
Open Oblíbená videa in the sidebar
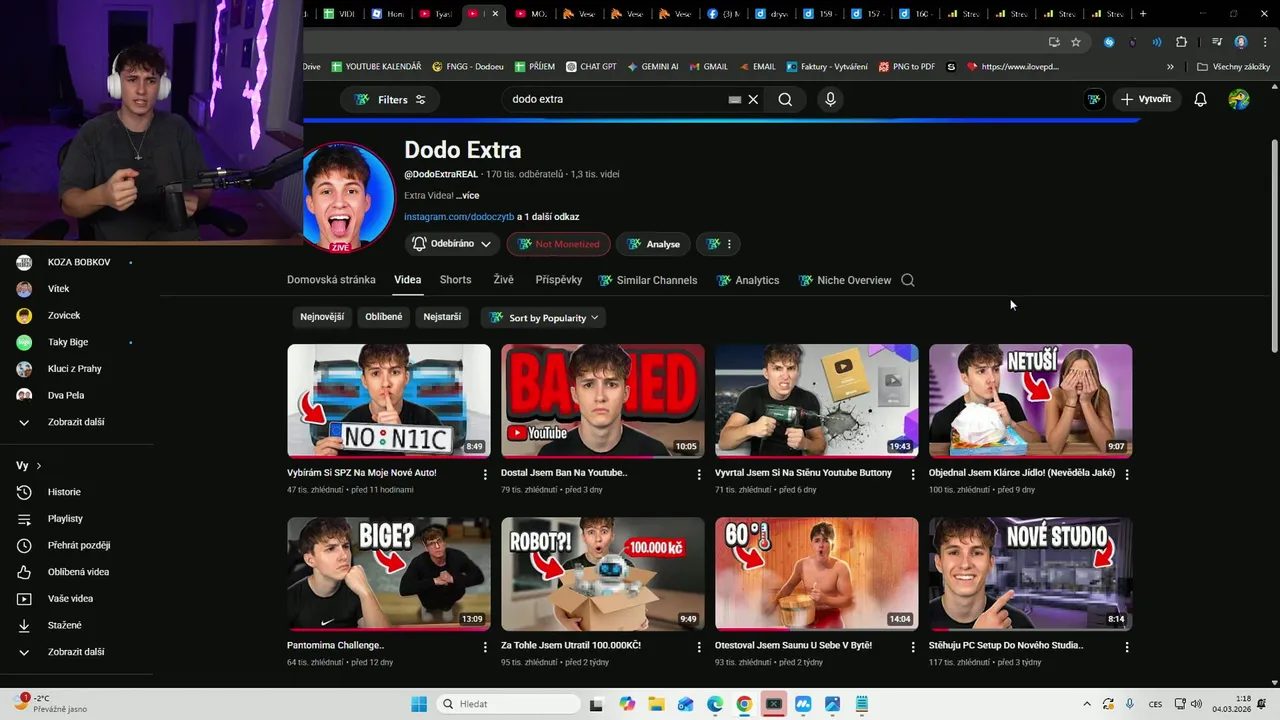[x=76, y=572]
